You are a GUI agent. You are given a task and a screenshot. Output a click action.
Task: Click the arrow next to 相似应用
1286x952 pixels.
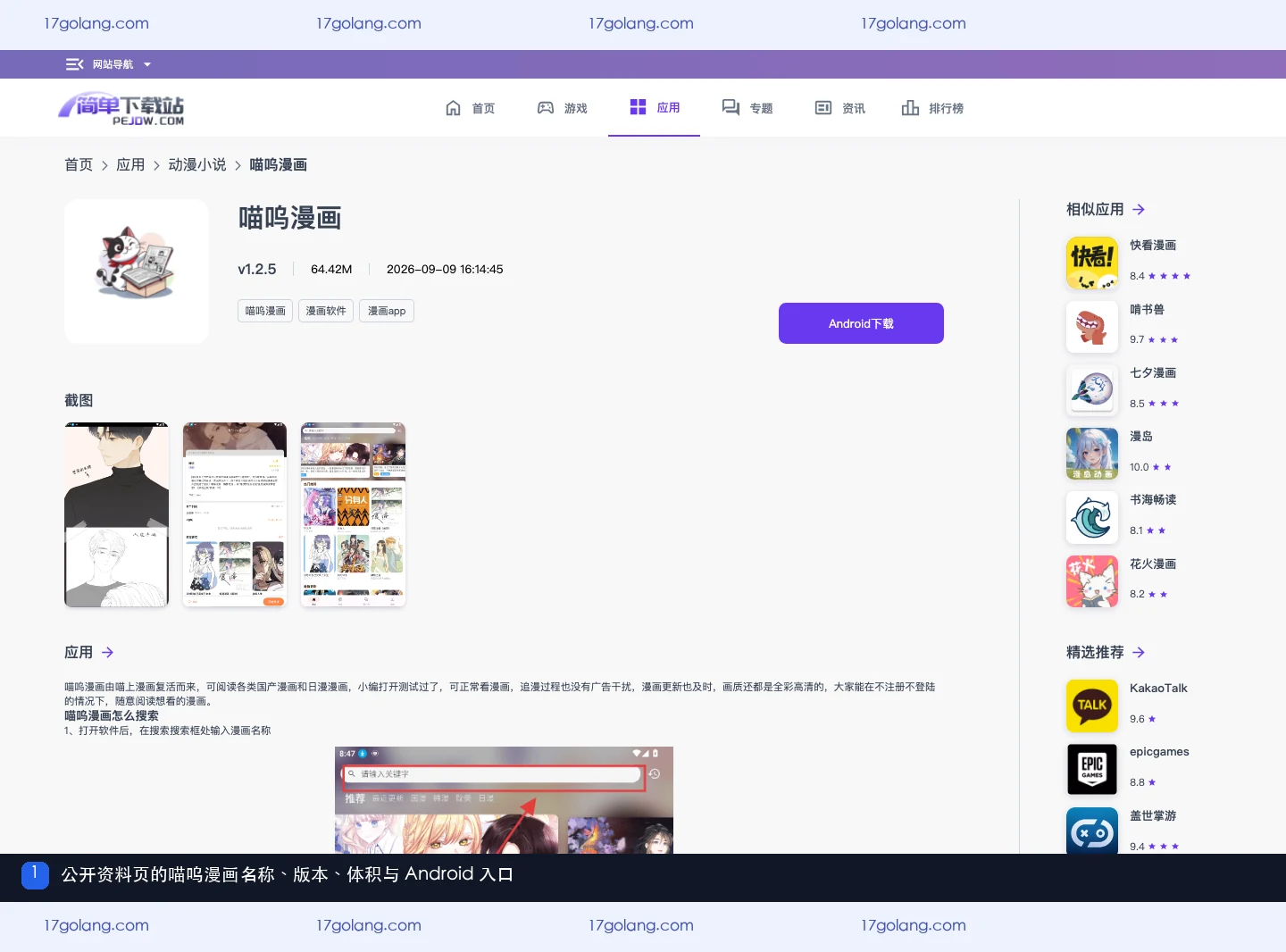click(x=1139, y=209)
